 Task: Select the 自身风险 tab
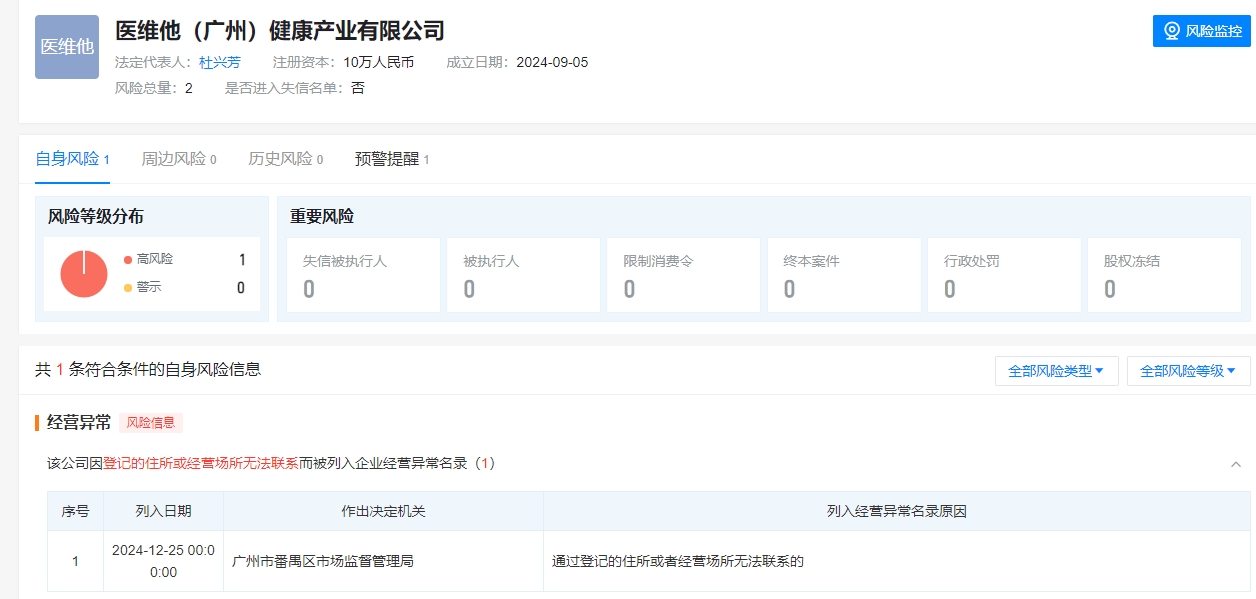point(72,159)
